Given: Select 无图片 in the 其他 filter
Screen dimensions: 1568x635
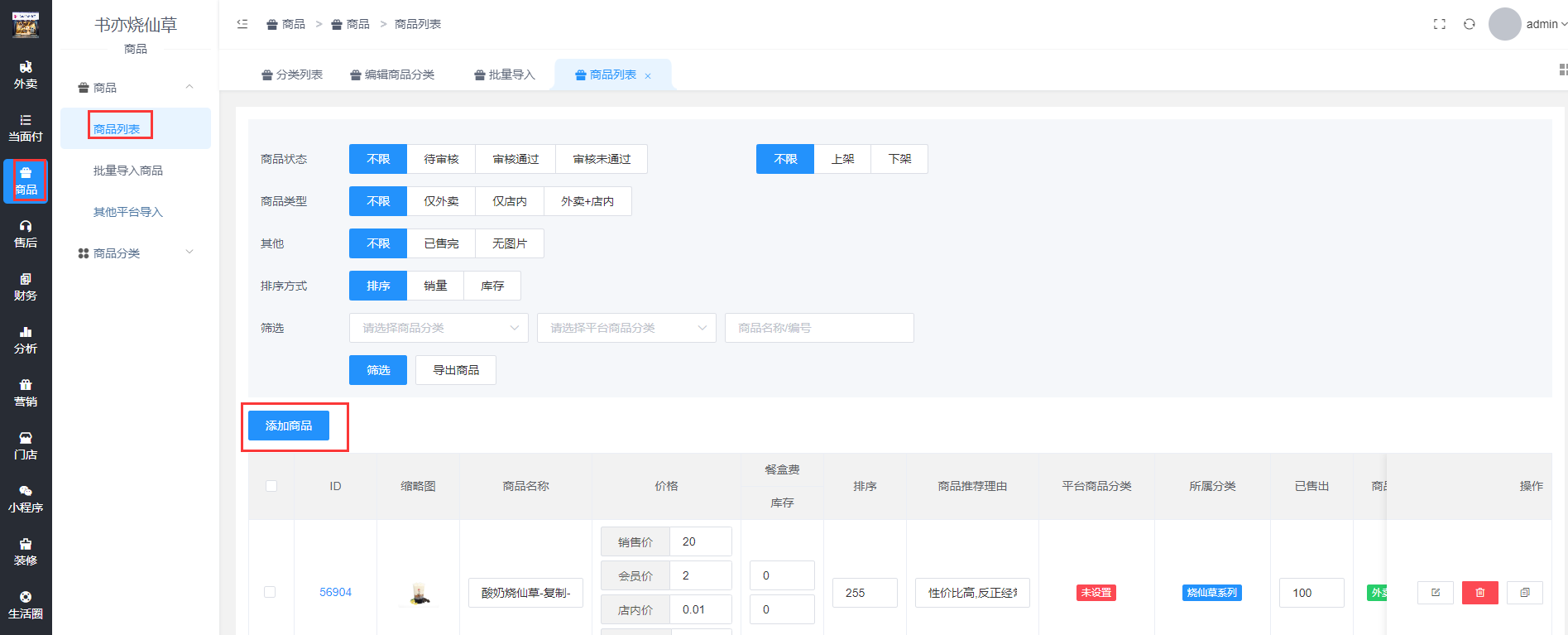Looking at the screenshot, I should tap(510, 243).
